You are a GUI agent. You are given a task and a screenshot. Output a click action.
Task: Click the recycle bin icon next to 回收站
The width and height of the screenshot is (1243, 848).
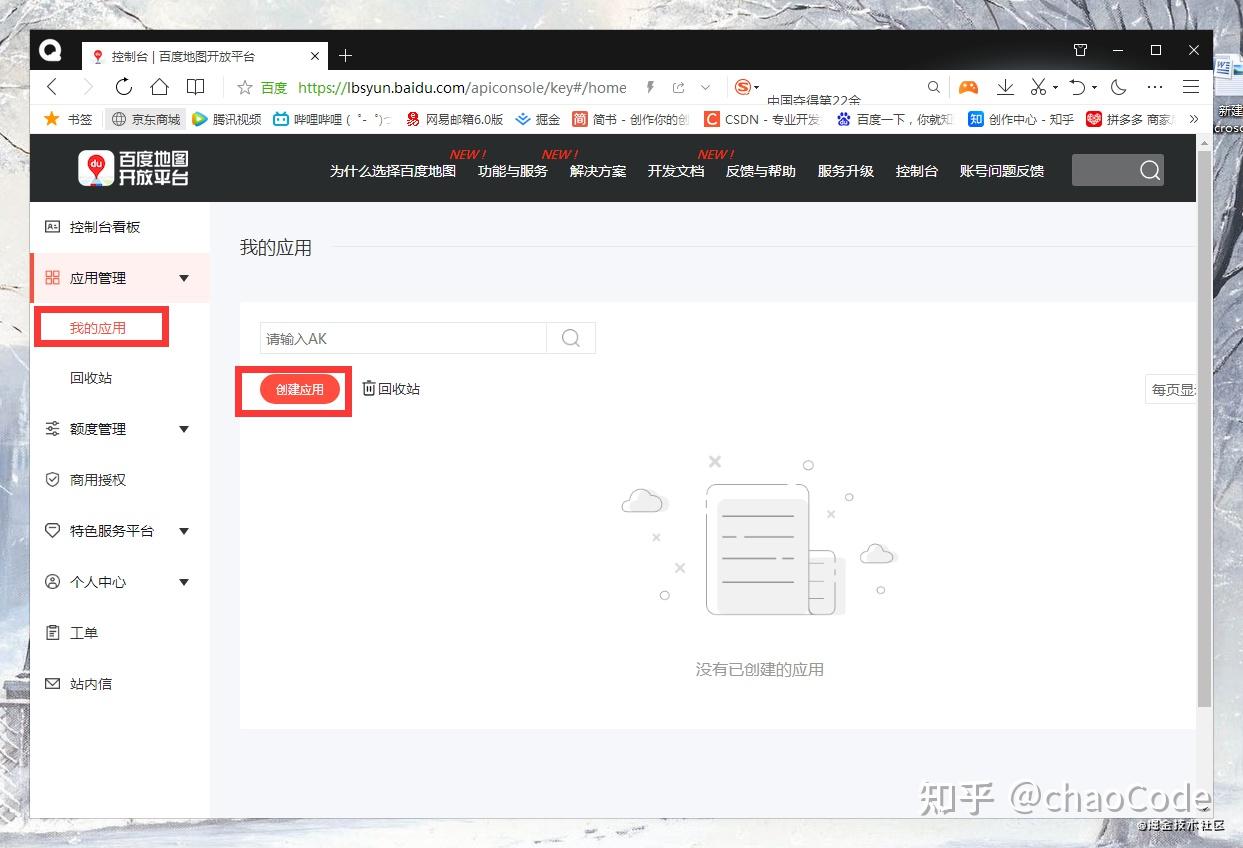[x=369, y=389]
